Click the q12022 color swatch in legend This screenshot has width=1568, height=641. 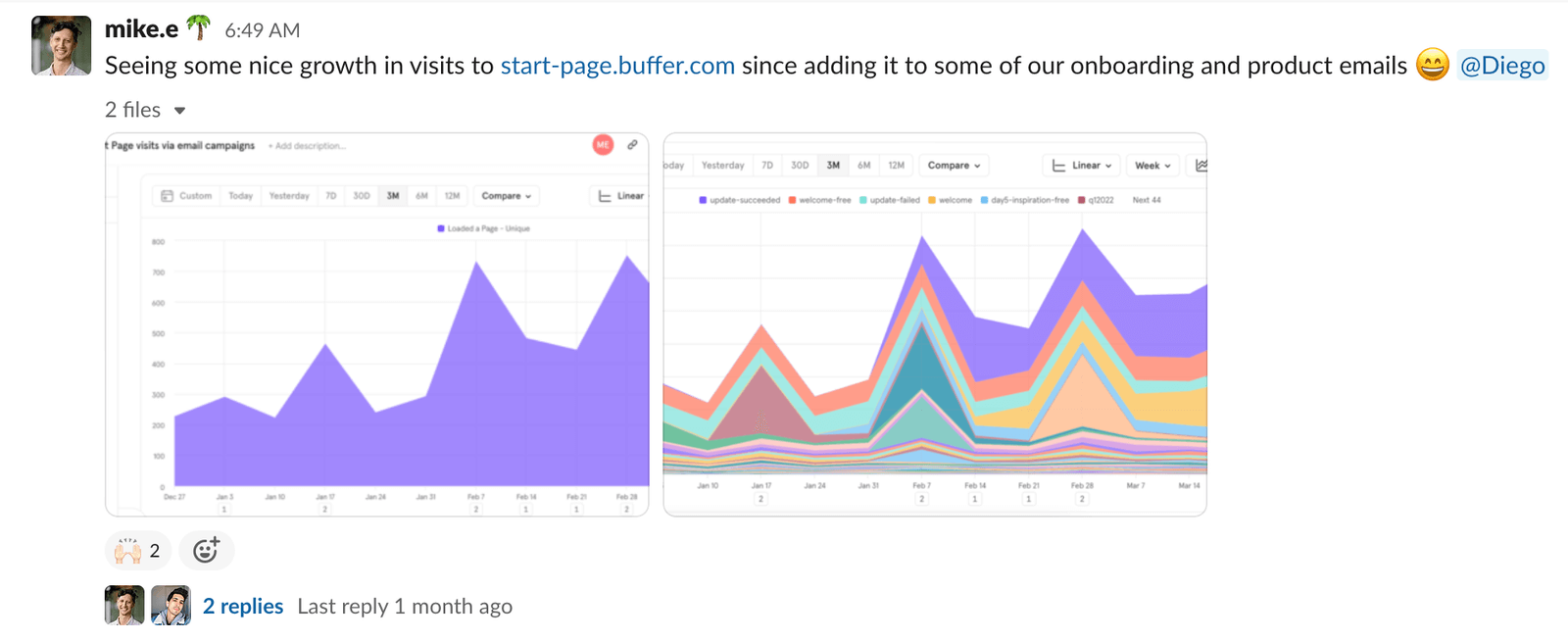[x=1080, y=198]
